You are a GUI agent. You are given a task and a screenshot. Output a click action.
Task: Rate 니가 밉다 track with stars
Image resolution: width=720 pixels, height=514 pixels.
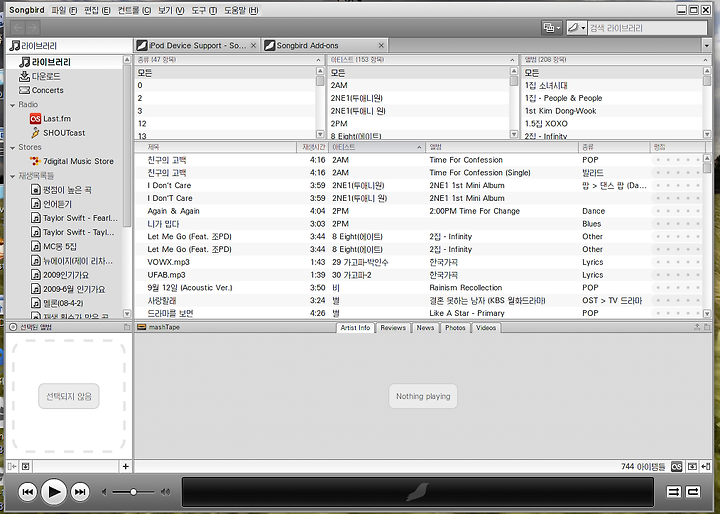(677, 224)
